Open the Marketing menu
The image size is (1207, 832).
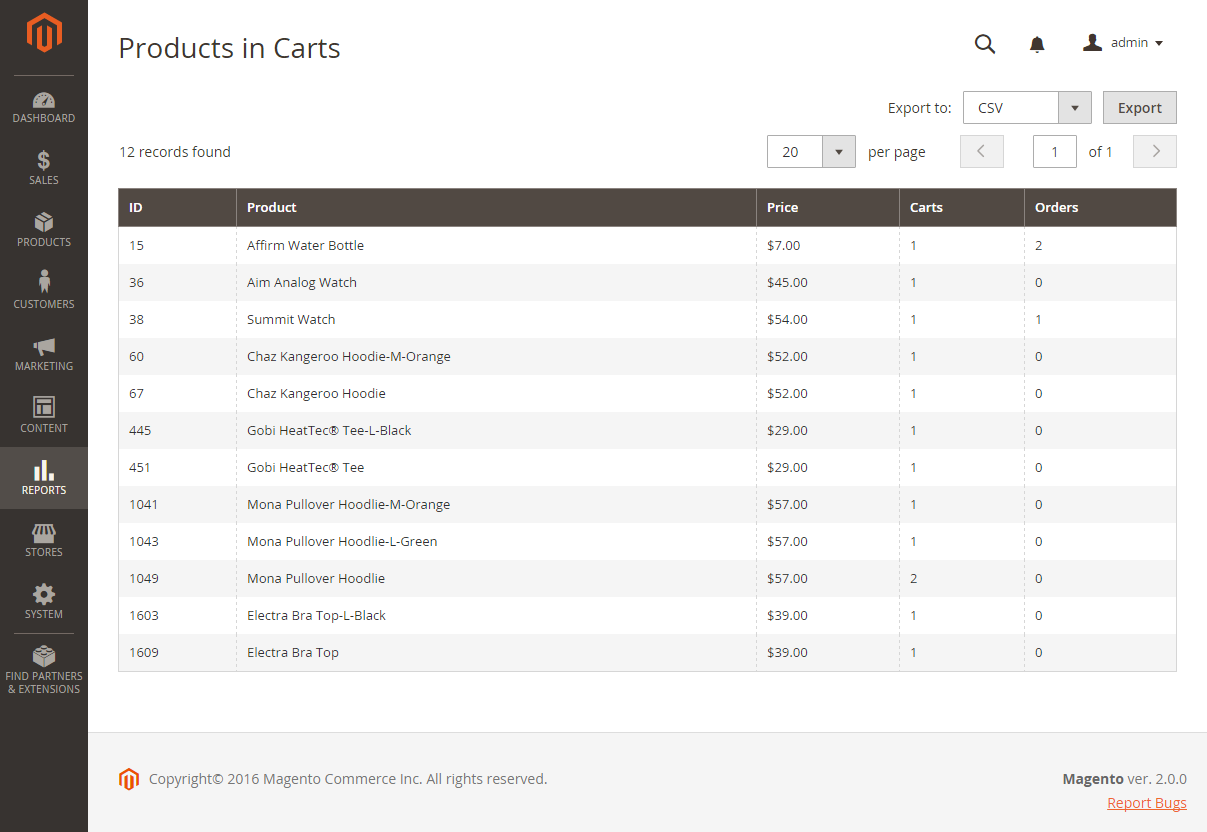tap(44, 354)
